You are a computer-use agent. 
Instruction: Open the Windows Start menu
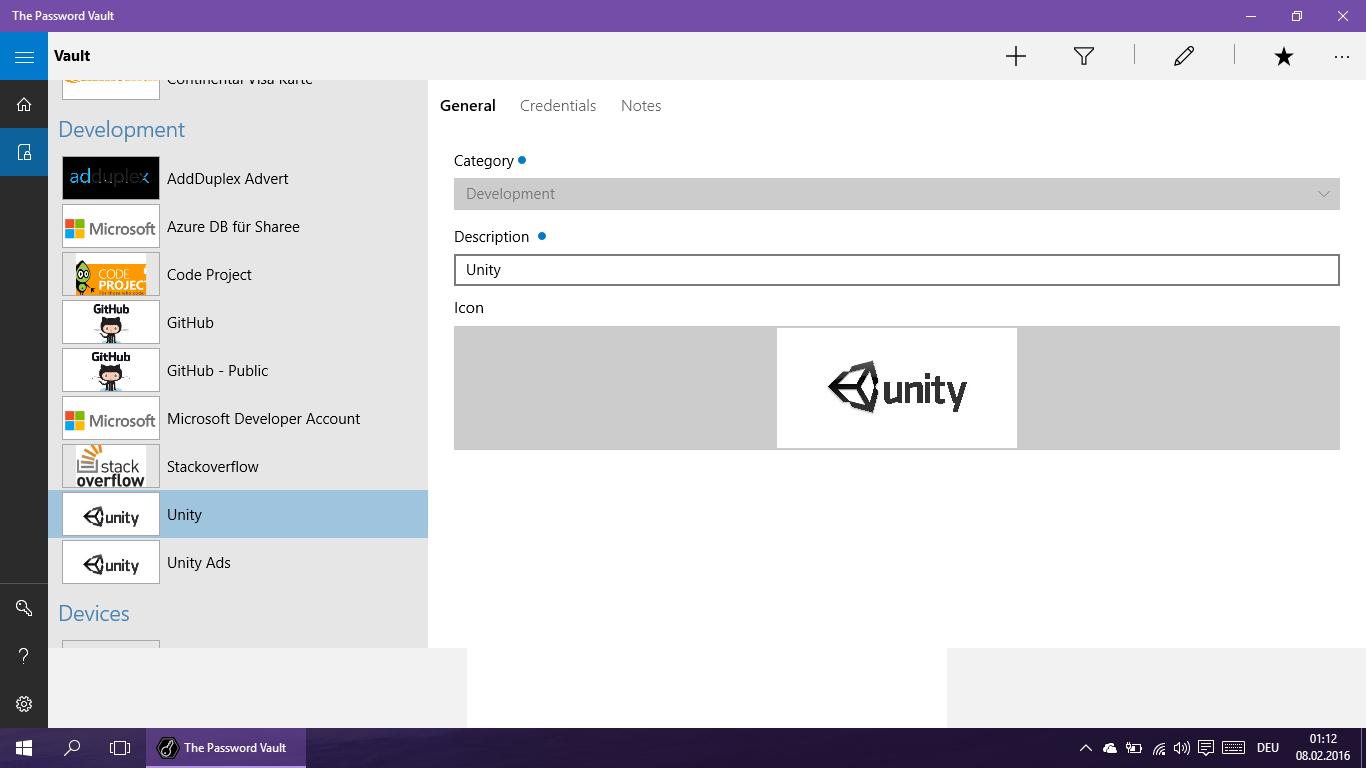[x=24, y=748]
